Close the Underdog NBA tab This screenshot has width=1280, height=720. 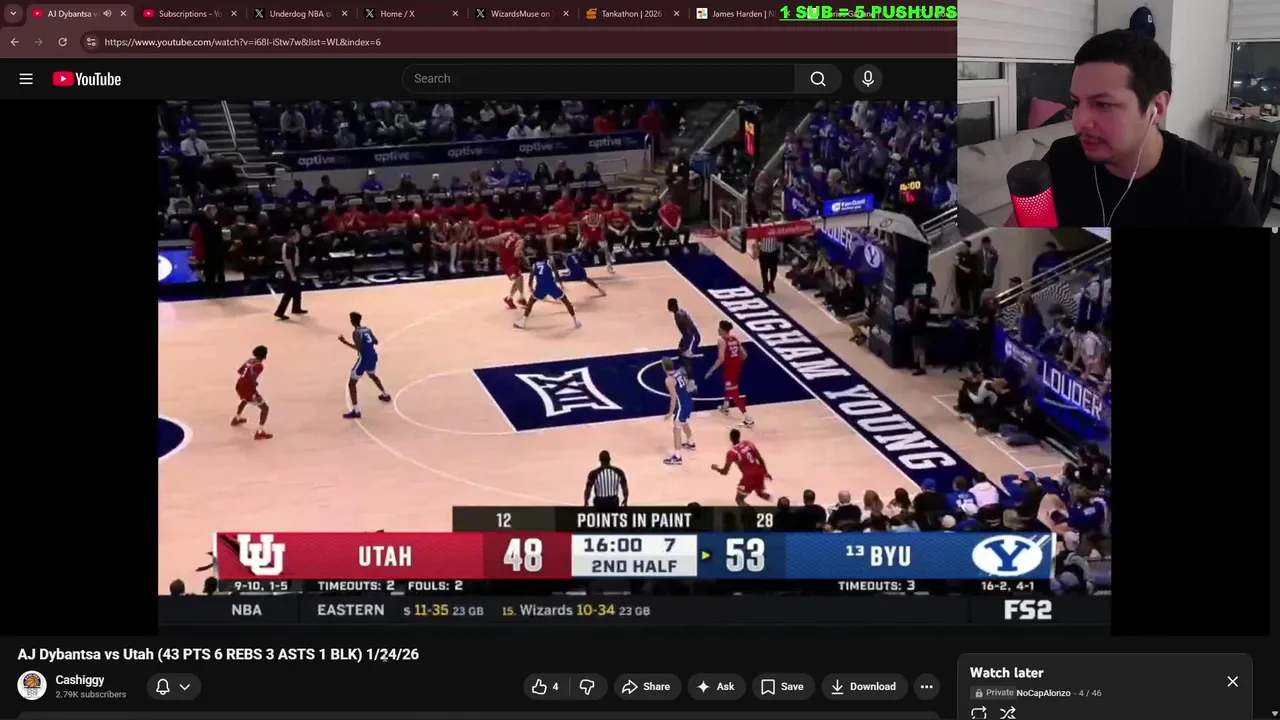pos(345,13)
